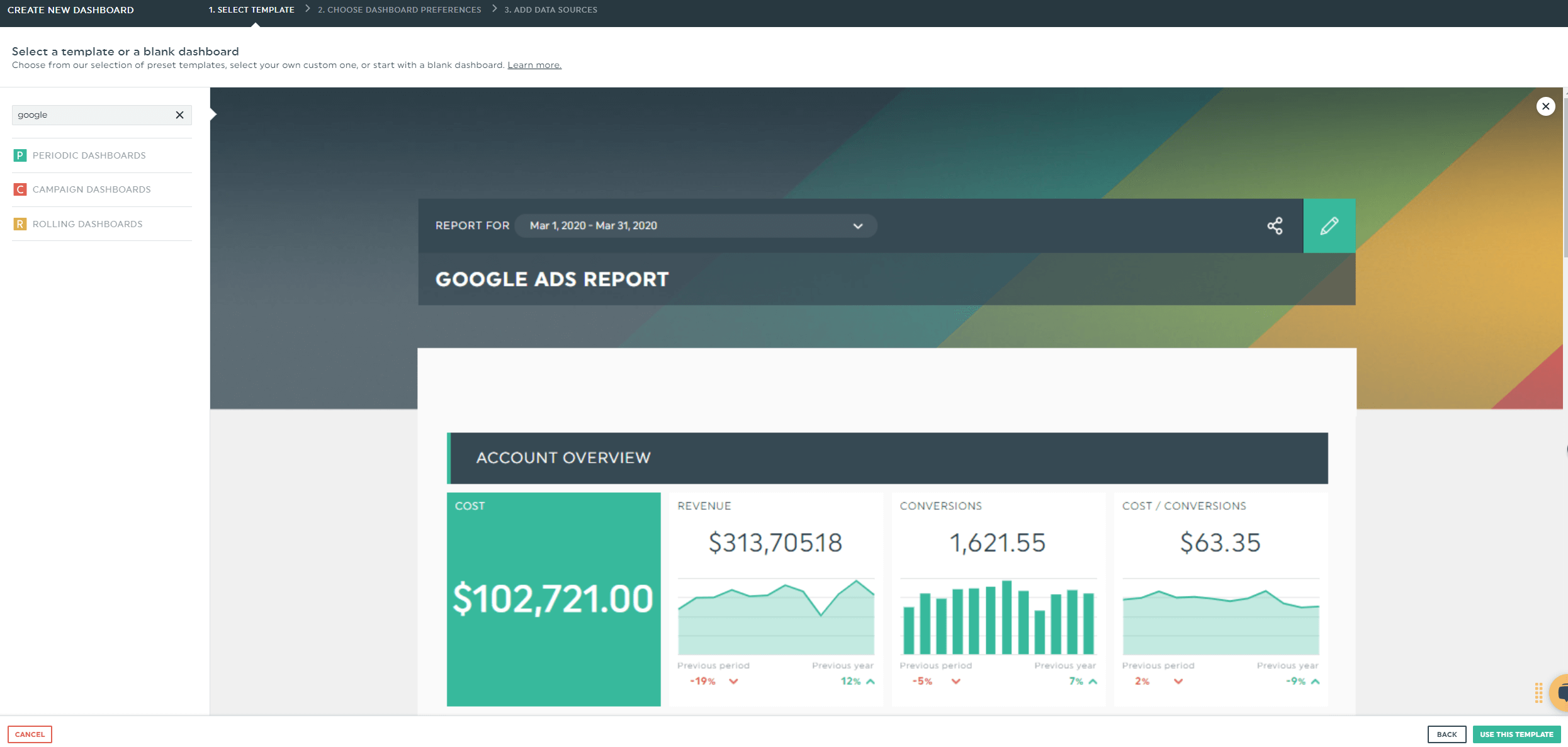
Task: Click the 2% previous period cost/conversions change
Action: [x=1142, y=682]
